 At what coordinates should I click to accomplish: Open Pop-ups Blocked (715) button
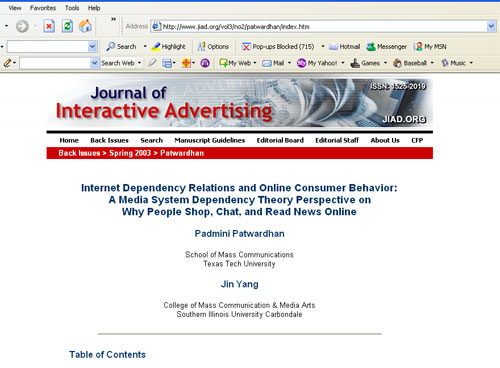pos(278,47)
